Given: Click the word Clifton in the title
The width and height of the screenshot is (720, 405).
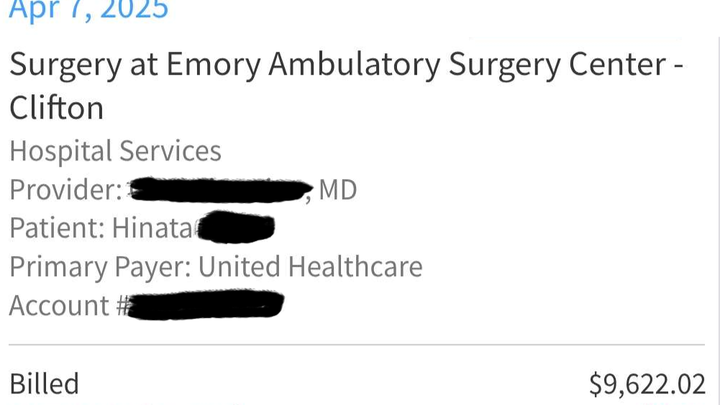Looking at the screenshot, I should (x=56, y=107).
